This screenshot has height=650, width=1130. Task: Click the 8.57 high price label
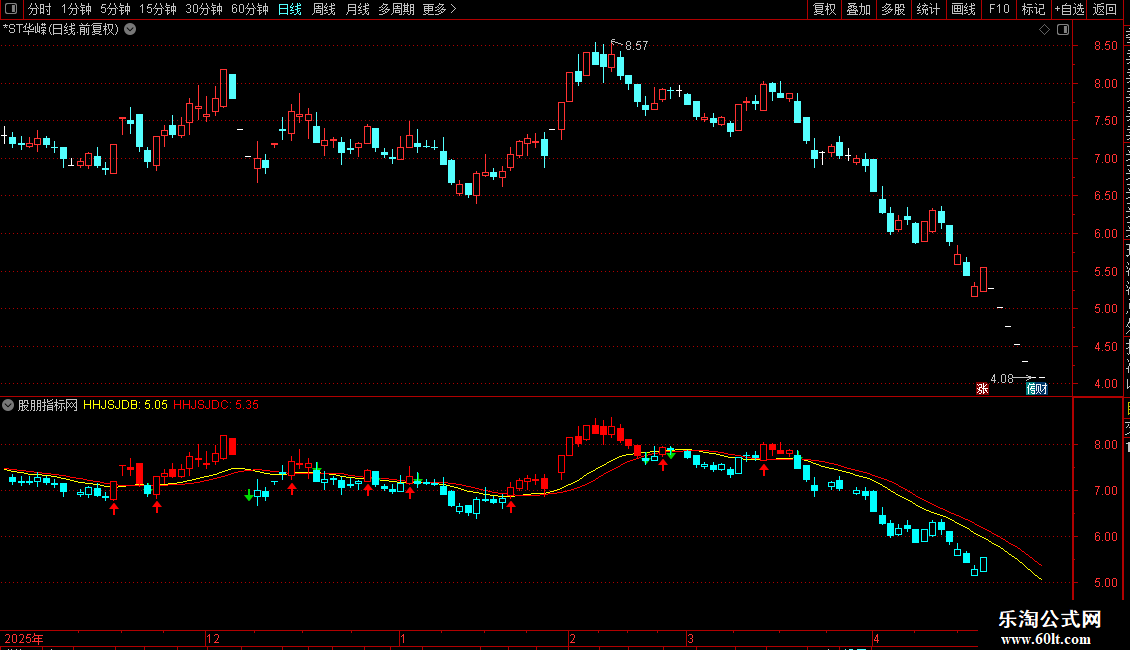[x=636, y=45]
